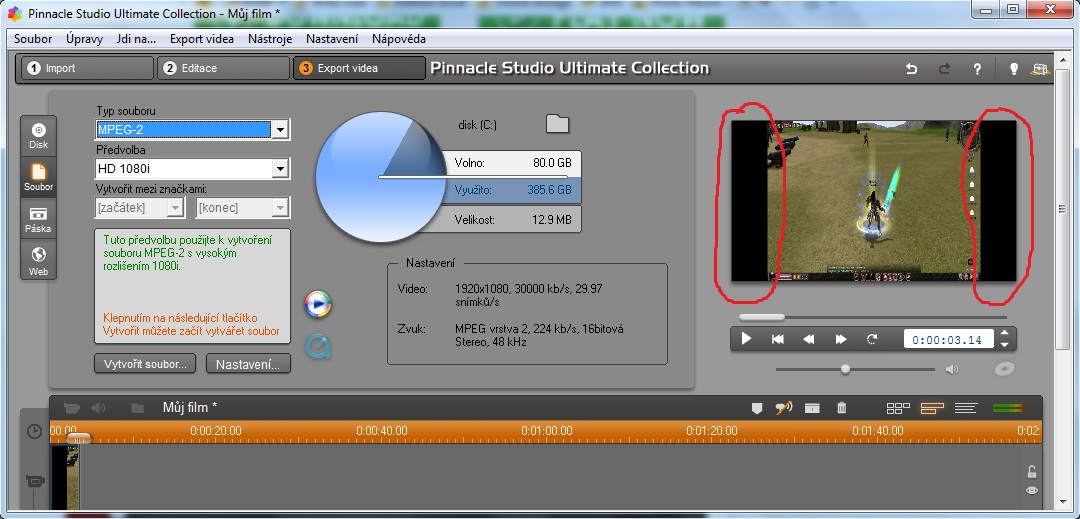The width and height of the screenshot is (1080, 519).
Task: Click the clip properties card icon
Action: [812, 408]
